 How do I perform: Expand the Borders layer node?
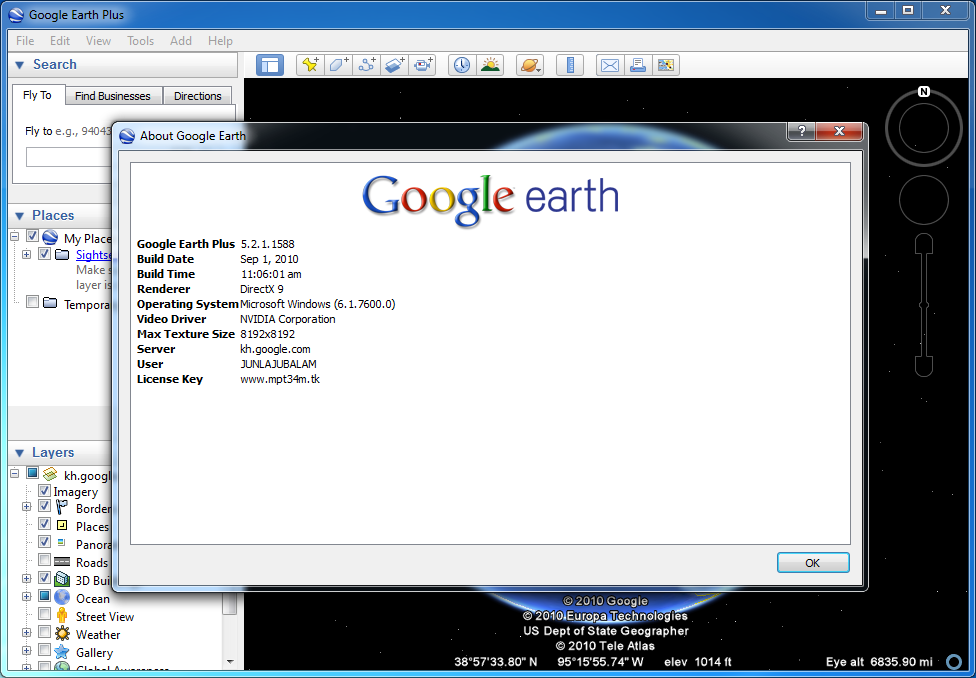[26, 507]
